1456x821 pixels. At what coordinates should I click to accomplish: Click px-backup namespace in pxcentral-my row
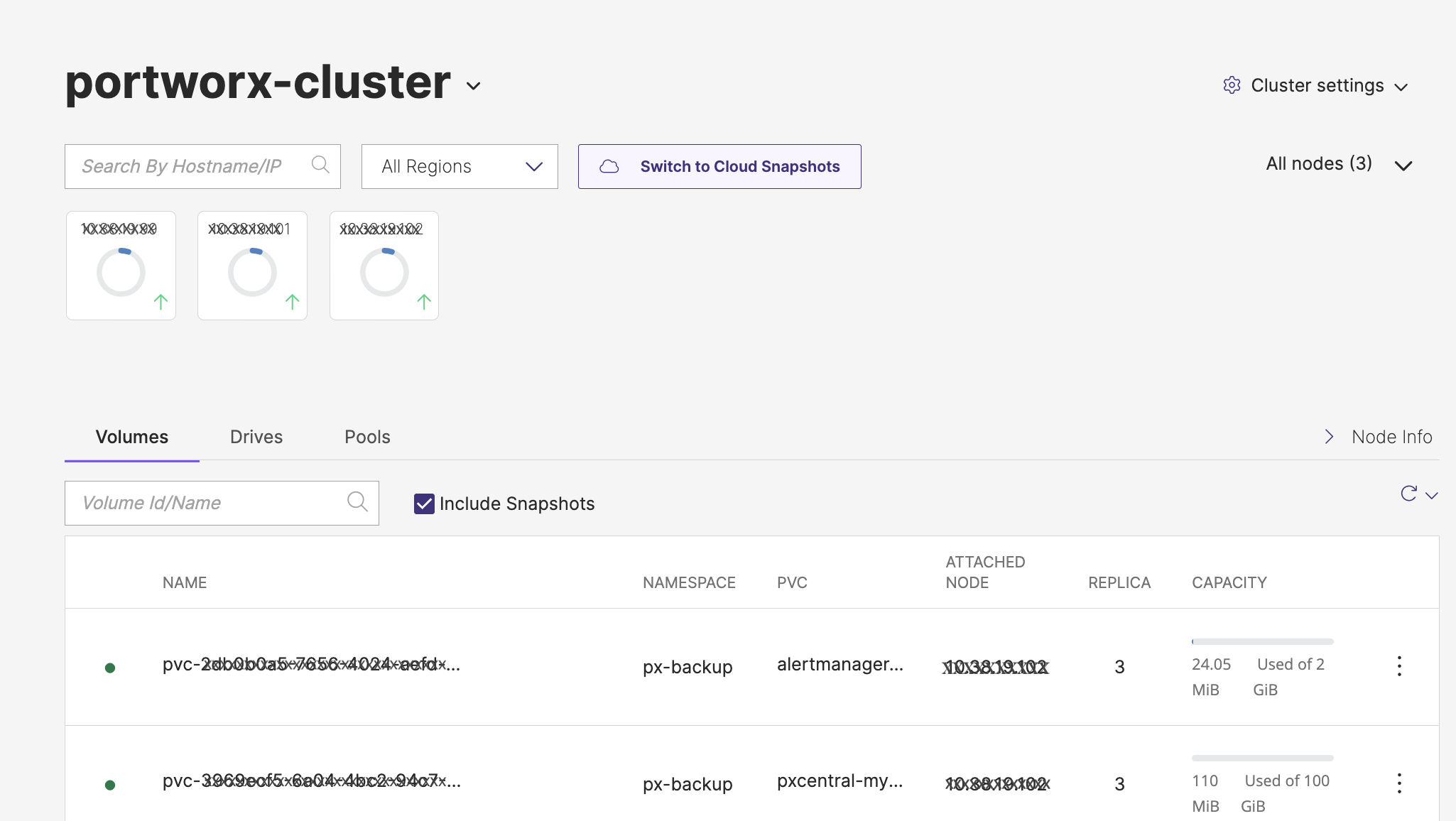coord(688,784)
